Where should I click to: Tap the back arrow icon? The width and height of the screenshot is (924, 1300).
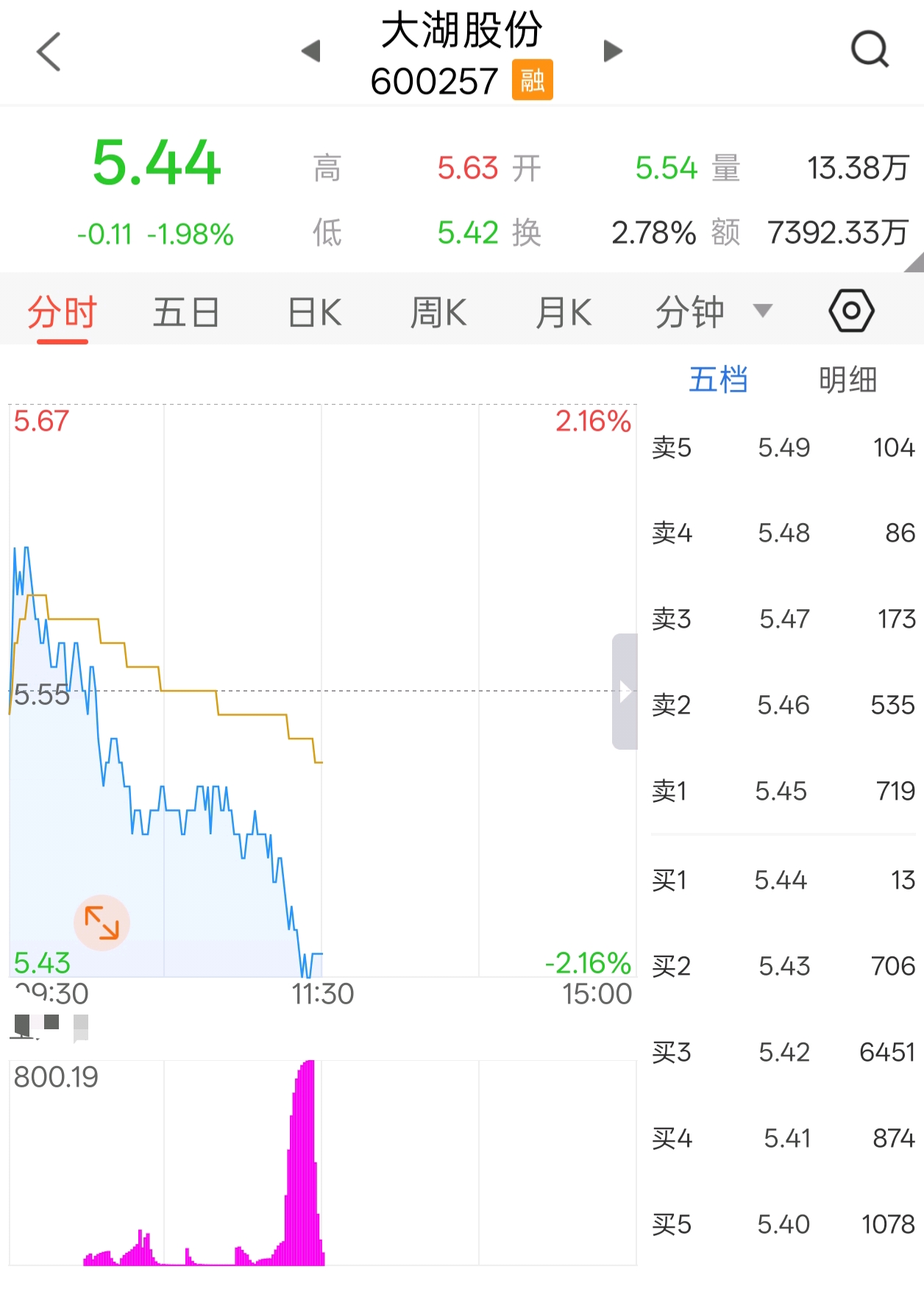coord(49,51)
